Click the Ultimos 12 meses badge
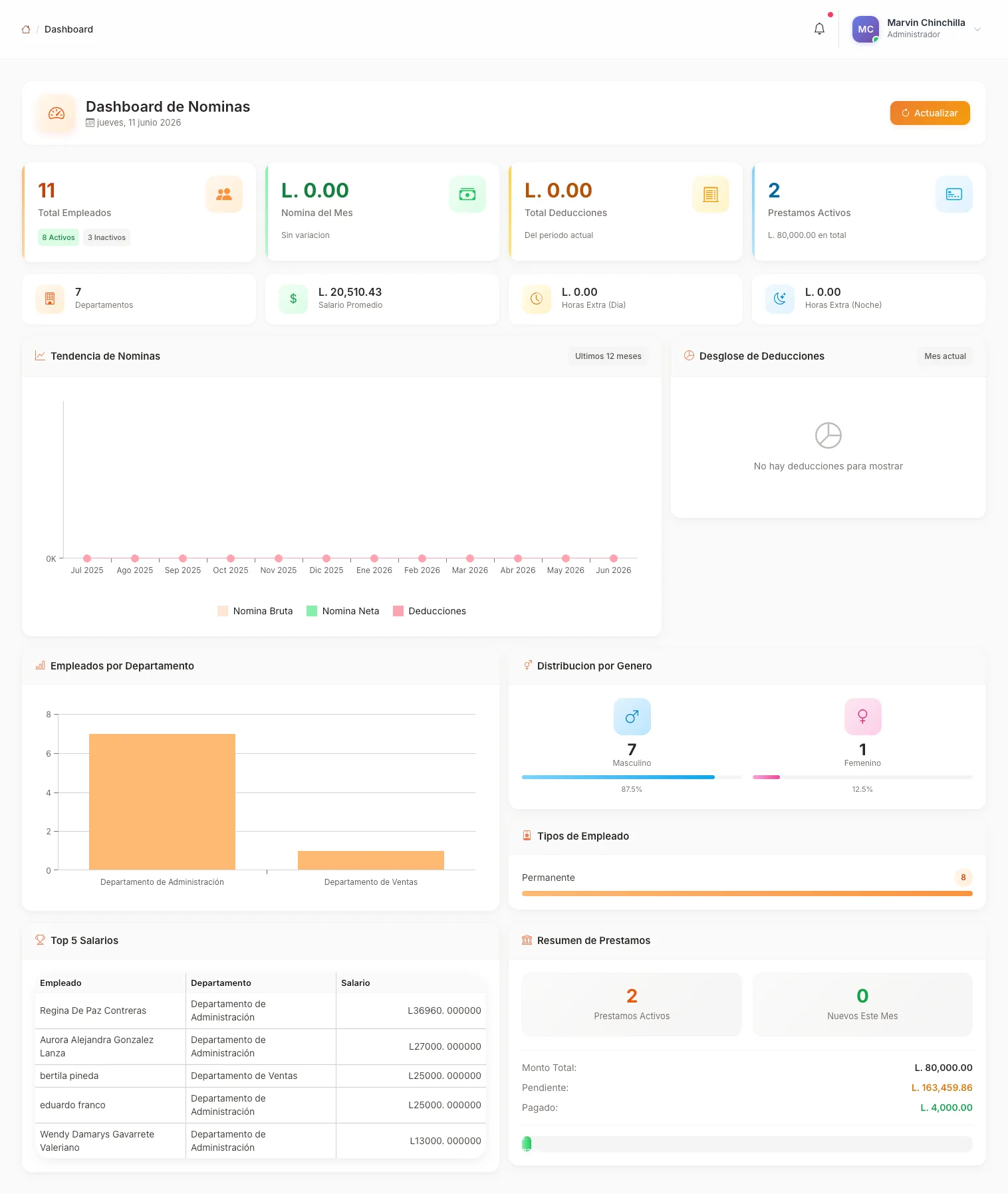This screenshot has width=1008, height=1194. click(608, 356)
